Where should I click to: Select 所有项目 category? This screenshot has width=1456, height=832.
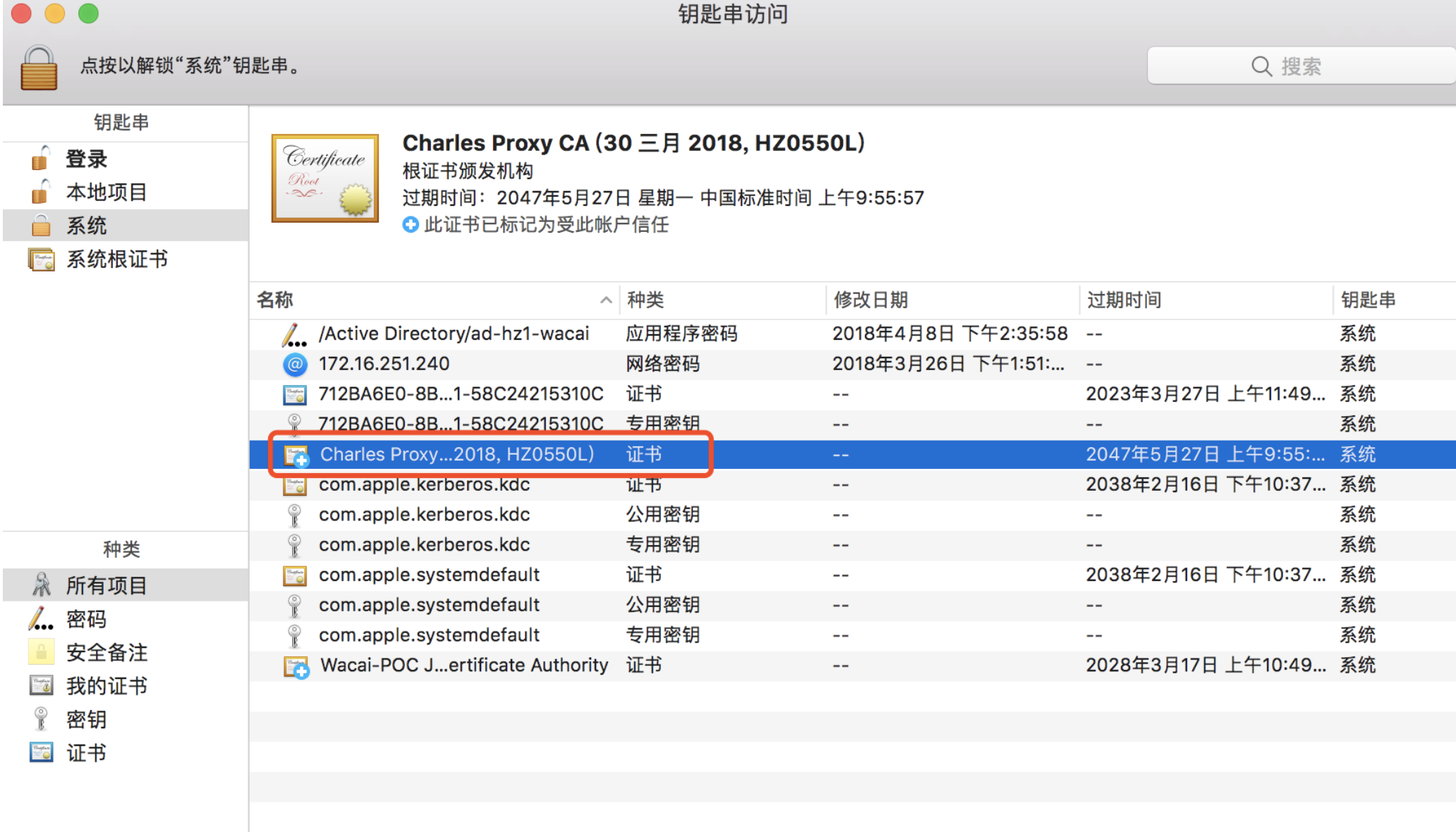106,585
